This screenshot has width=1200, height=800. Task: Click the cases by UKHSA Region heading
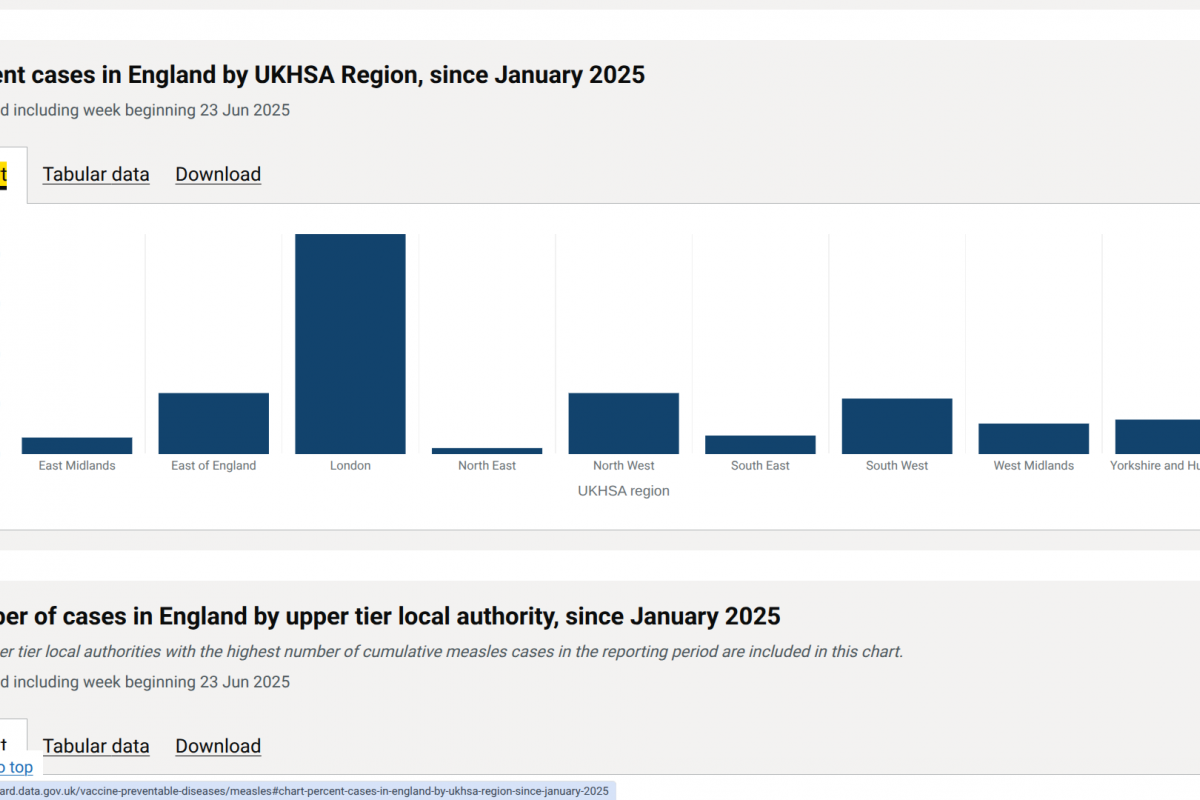[x=322, y=75]
